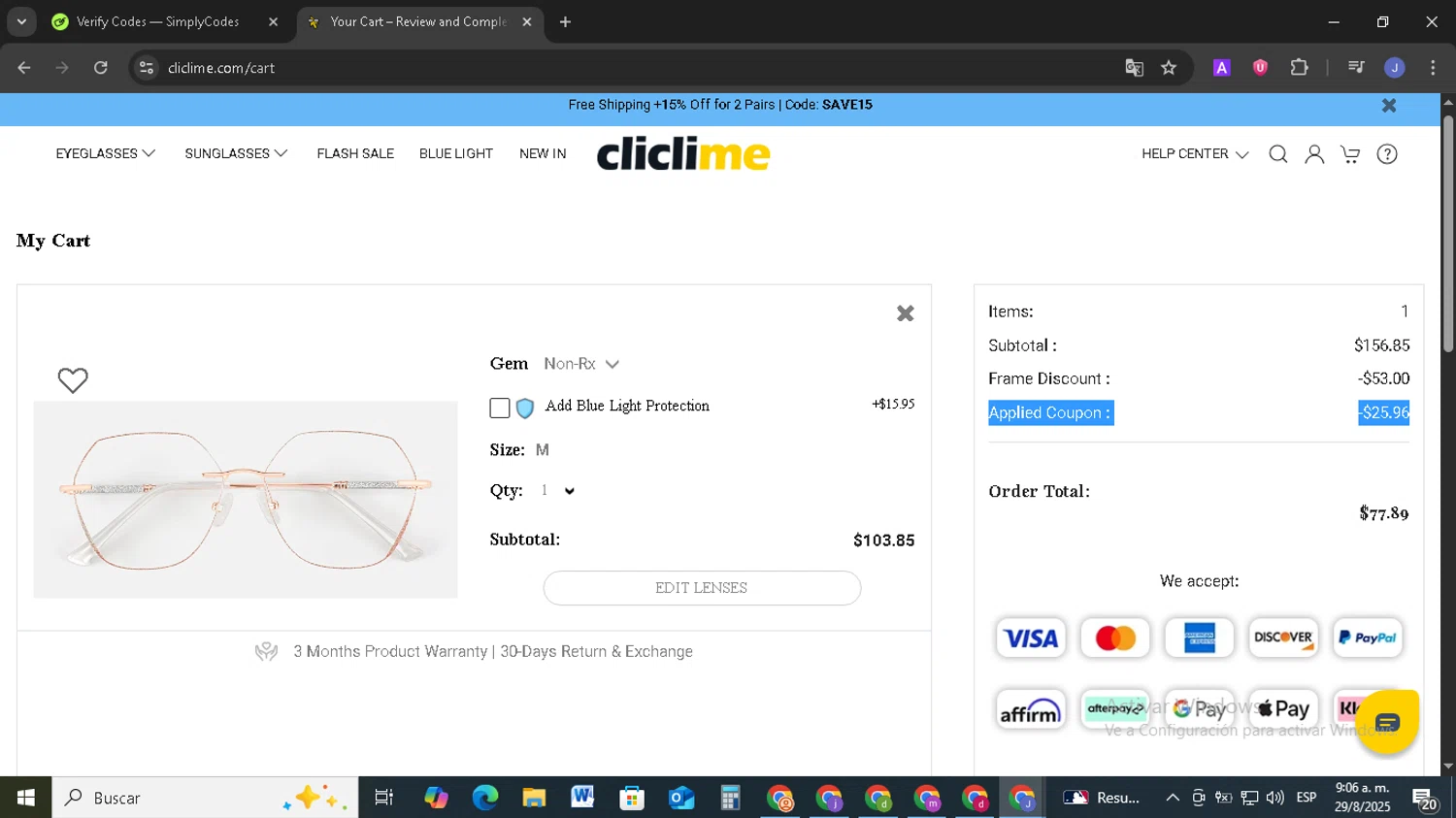The height and width of the screenshot is (818, 1456).
Task: Click the Gem product name
Action: point(509,364)
